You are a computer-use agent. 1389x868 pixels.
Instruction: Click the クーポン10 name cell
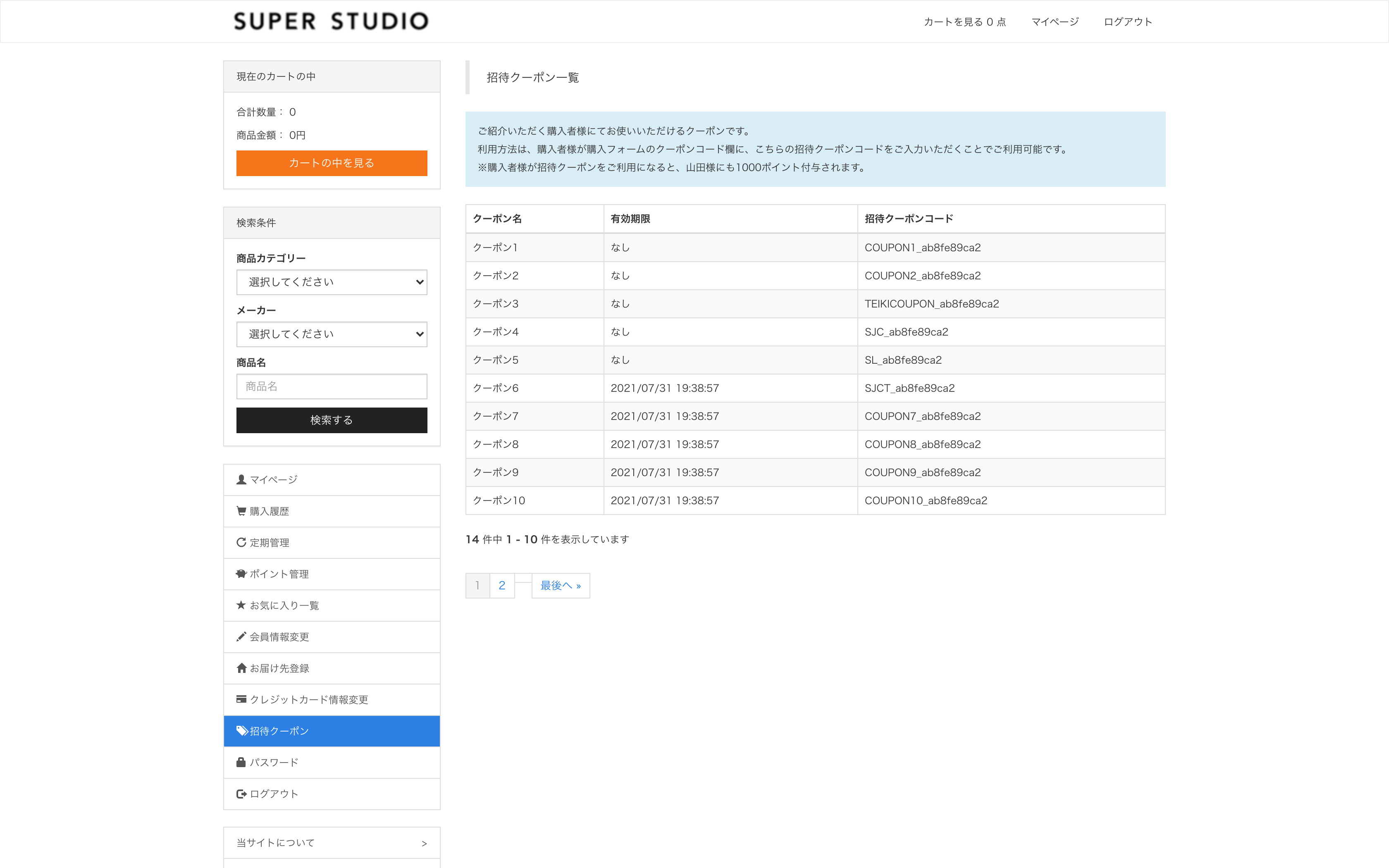(535, 501)
